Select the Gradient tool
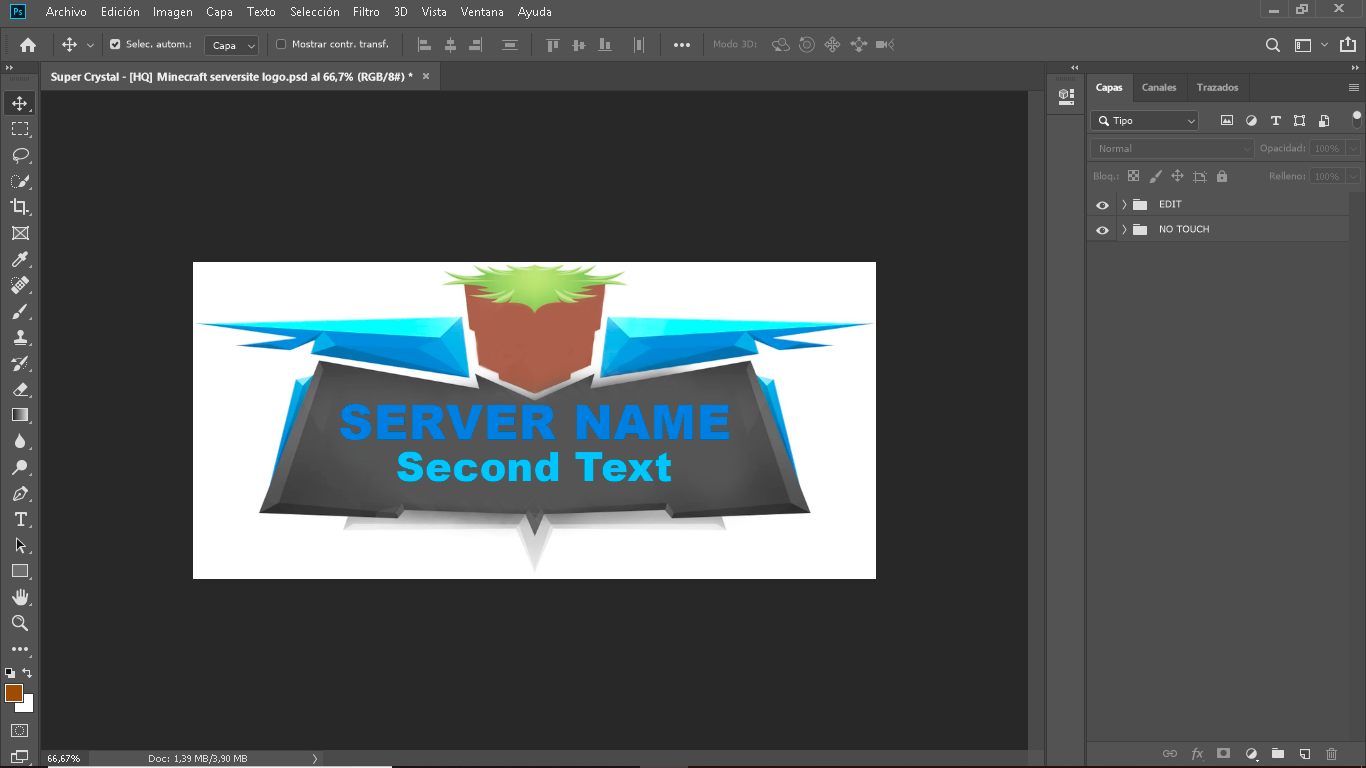The width and height of the screenshot is (1366, 768). pos(20,415)
